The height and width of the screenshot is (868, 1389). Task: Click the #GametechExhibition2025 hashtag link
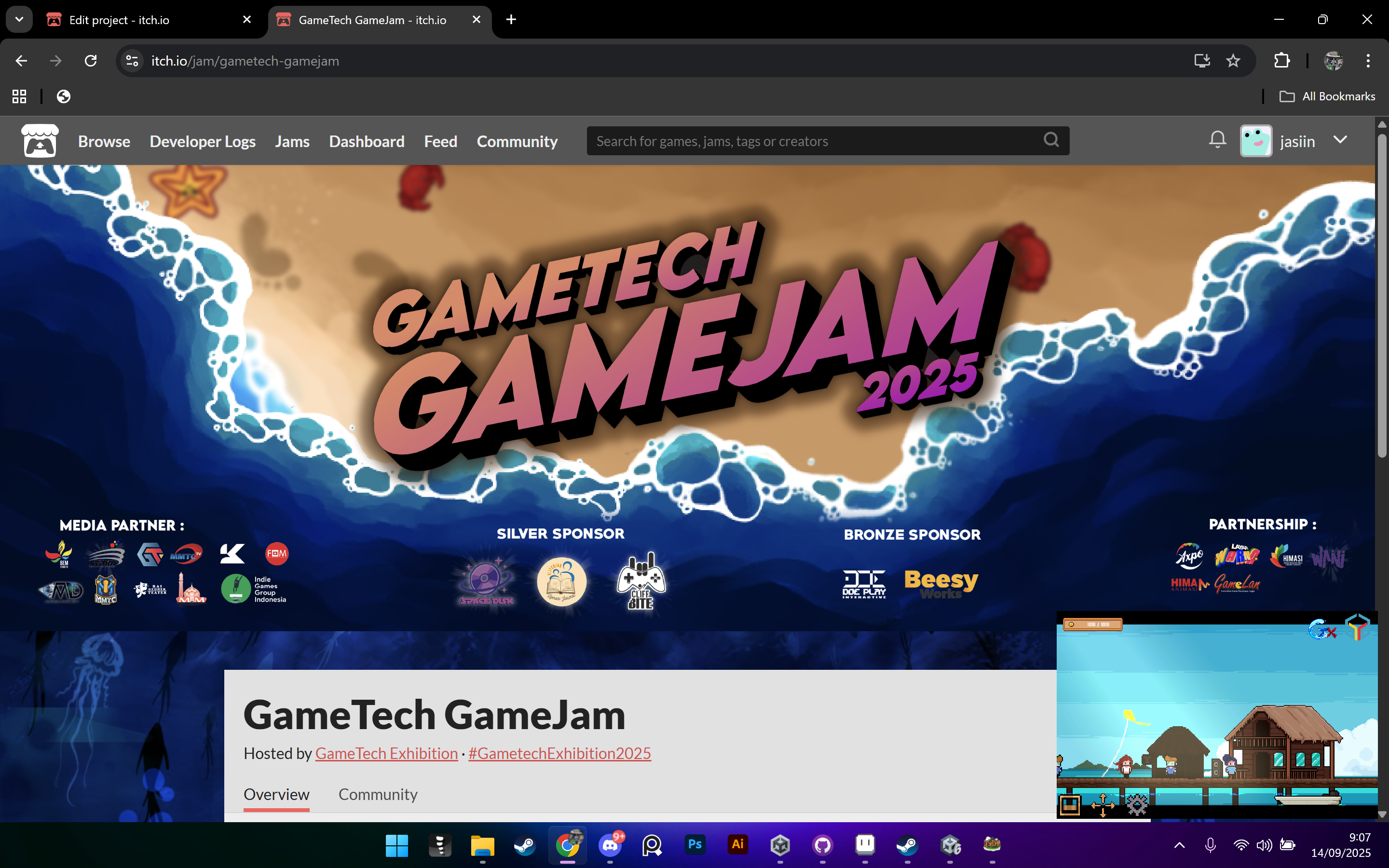click(x=559, y=753)
